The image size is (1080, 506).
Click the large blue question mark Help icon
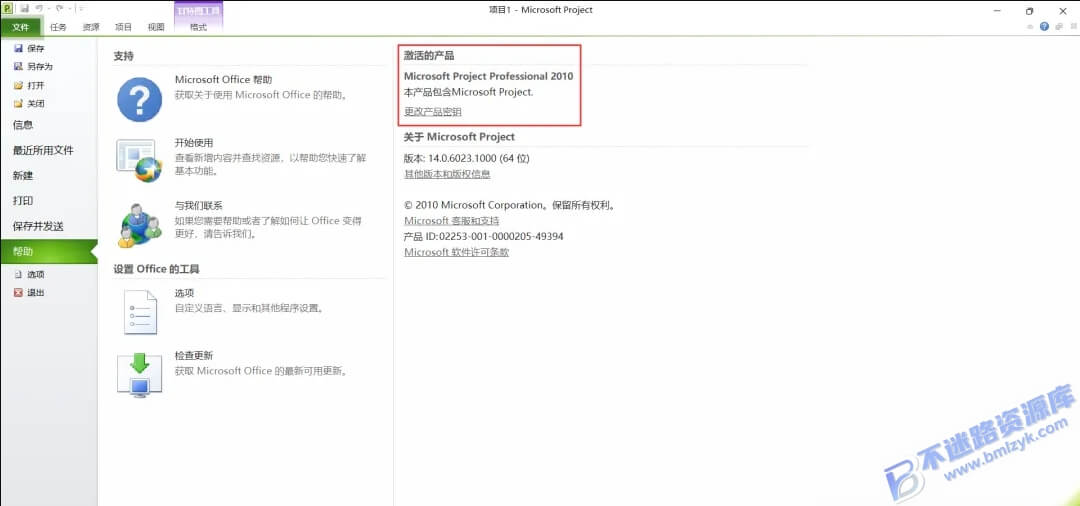(x=139, y=99)
